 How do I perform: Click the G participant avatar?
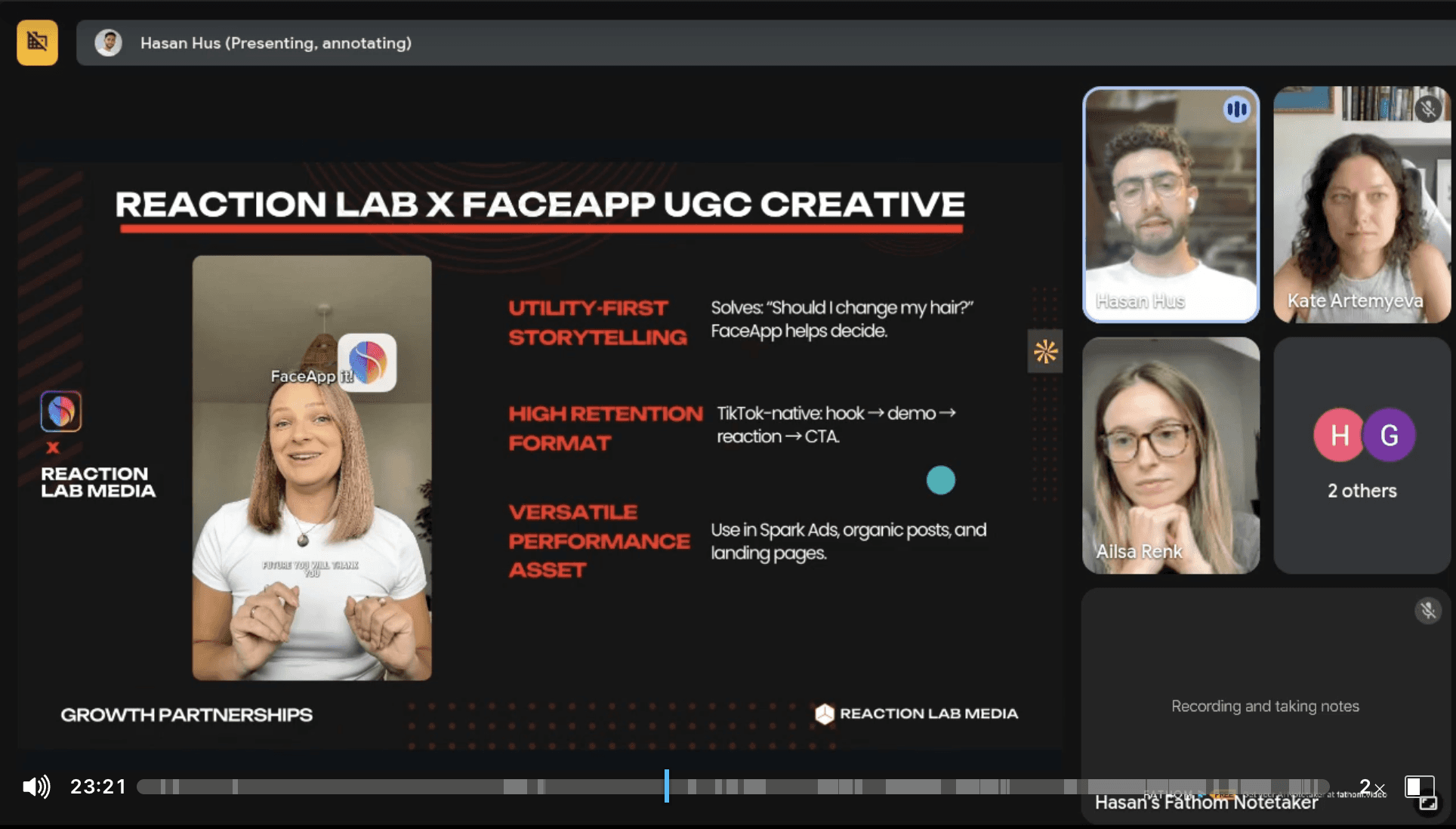(1390, 435)
